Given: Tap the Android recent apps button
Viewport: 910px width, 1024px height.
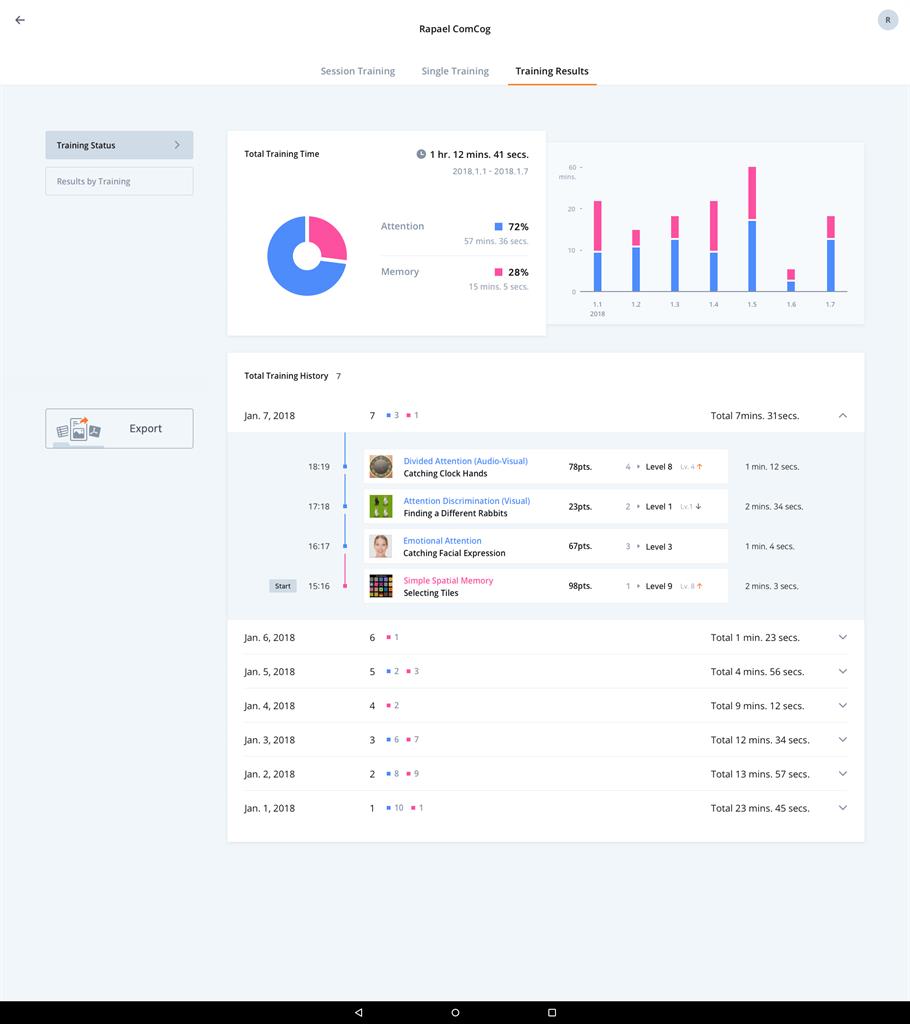Looking at the screenshot, I should tap(551, 1012).
